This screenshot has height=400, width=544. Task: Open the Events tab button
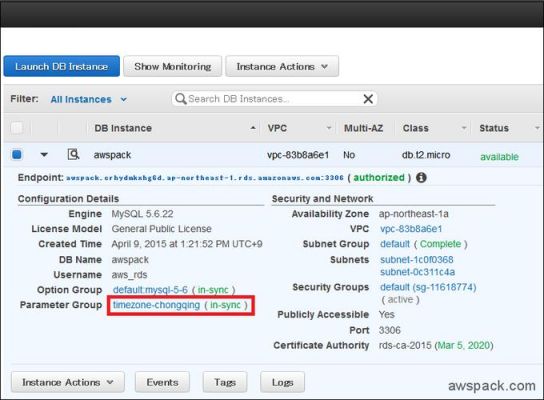coord(162,382)
